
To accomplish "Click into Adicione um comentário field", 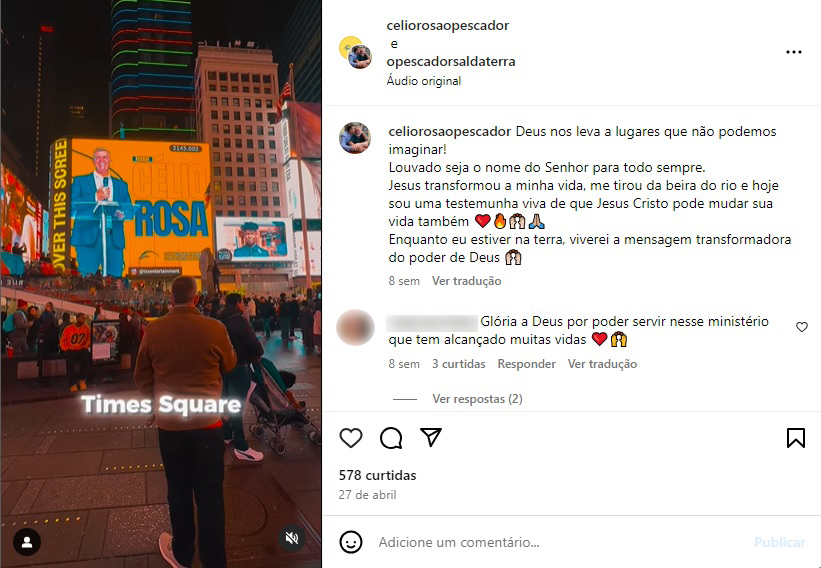I will tap(560, 542).
